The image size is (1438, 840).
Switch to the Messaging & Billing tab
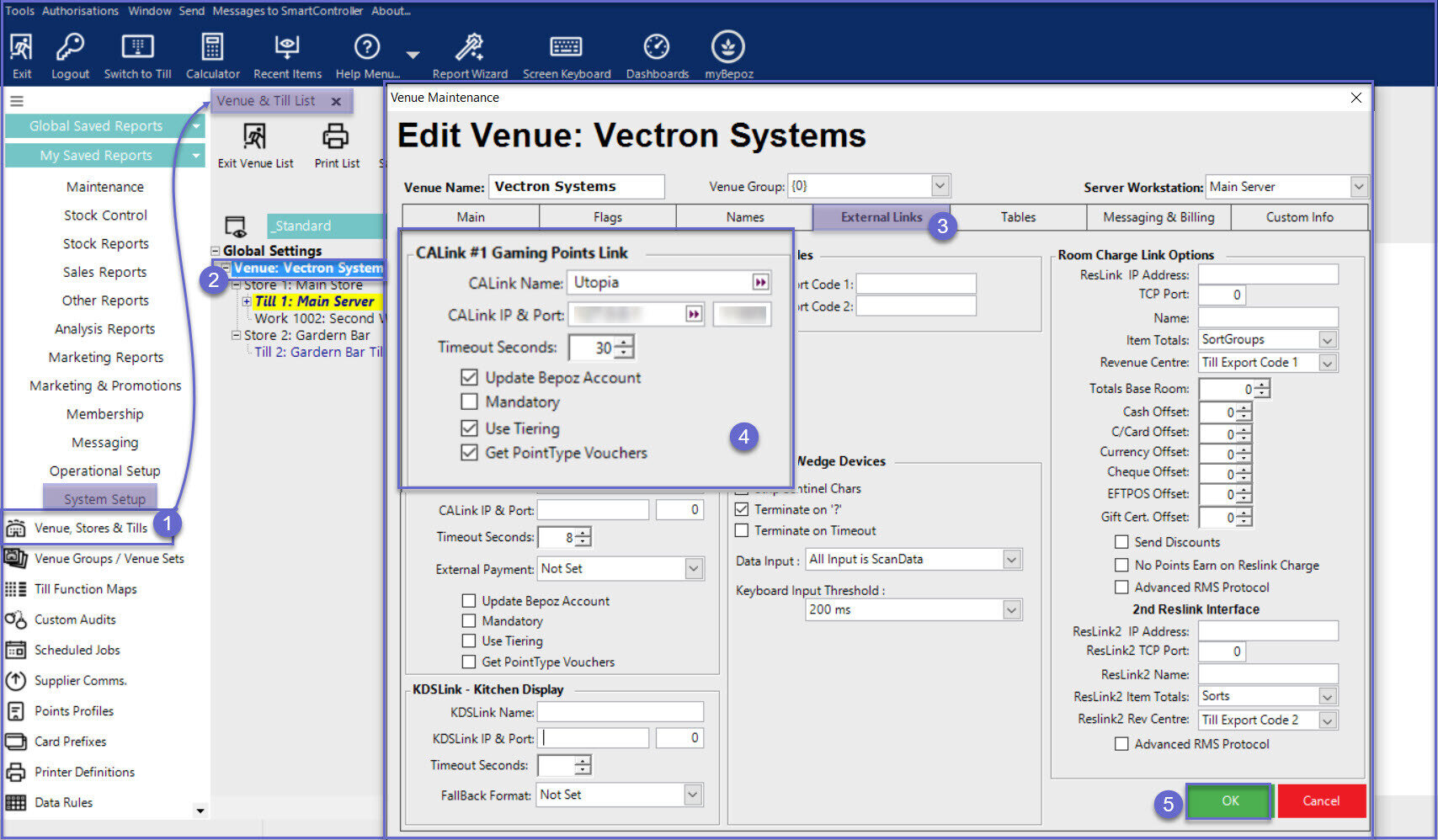click(x=1158, y=217)
